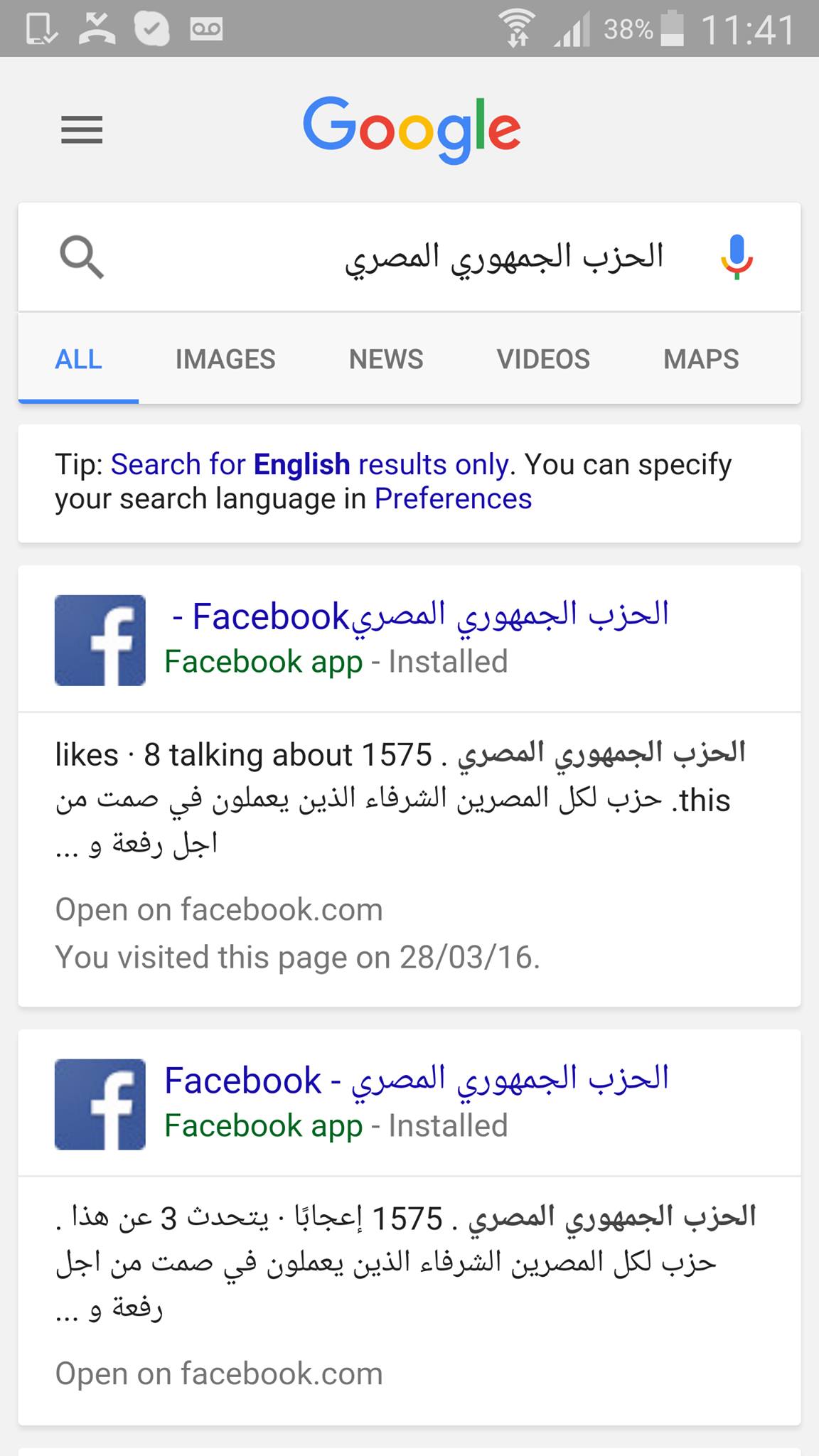Tap the Google logo
The width and height of the screenshot is (819, 1456).
point(412,130)
